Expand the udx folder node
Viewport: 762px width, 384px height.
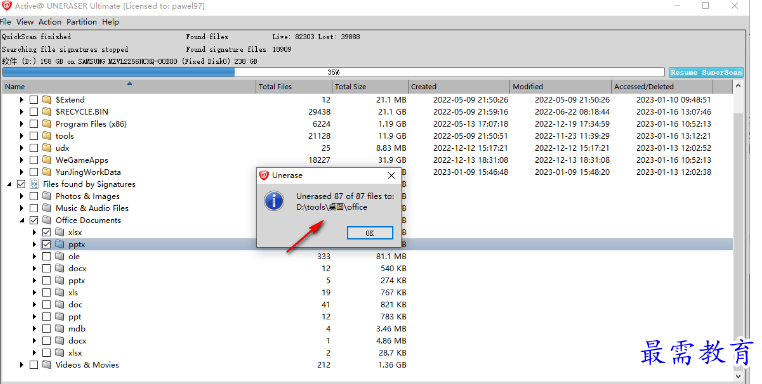click(21, 148)
